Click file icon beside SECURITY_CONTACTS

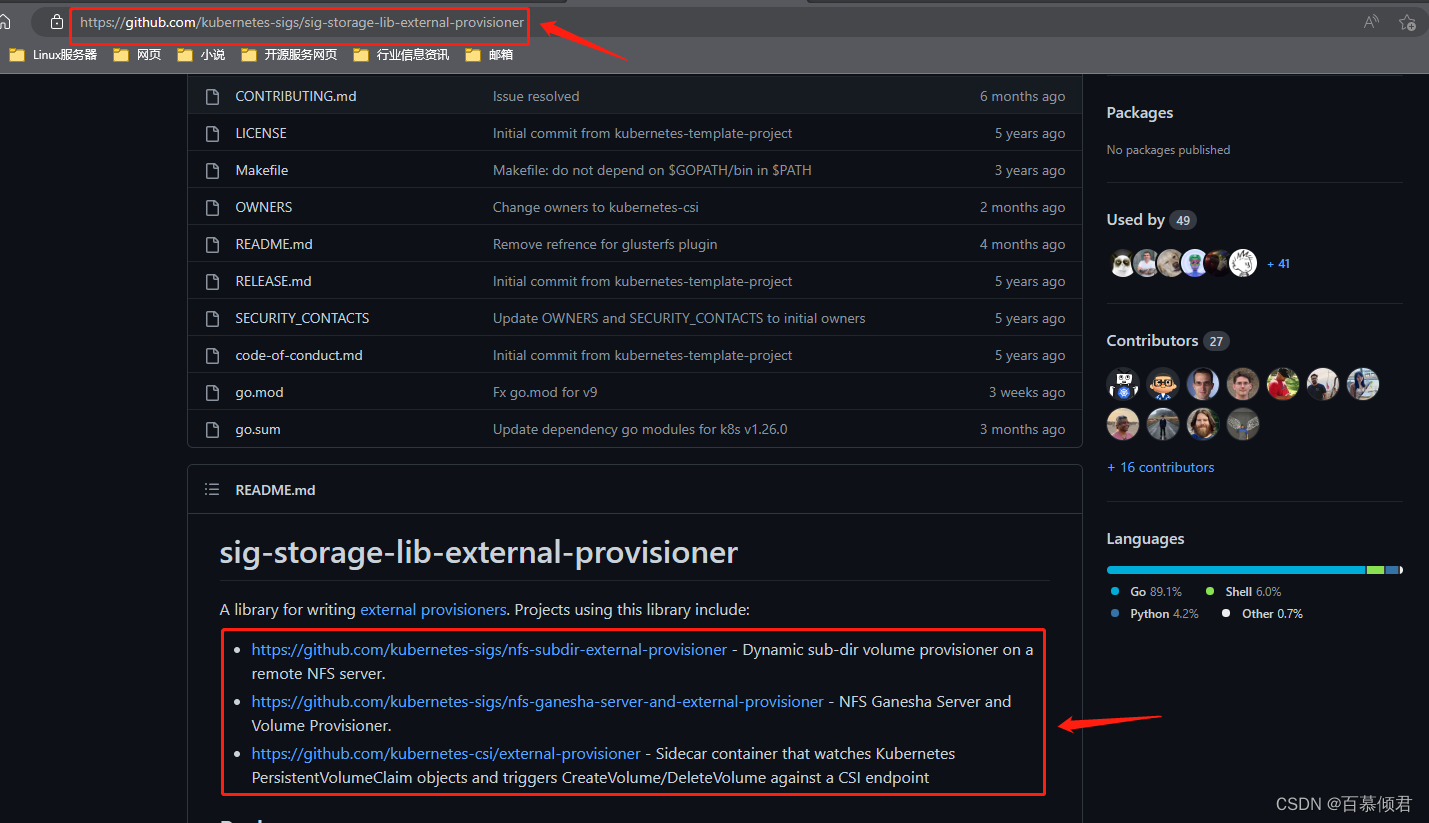[x=212, y=319]
